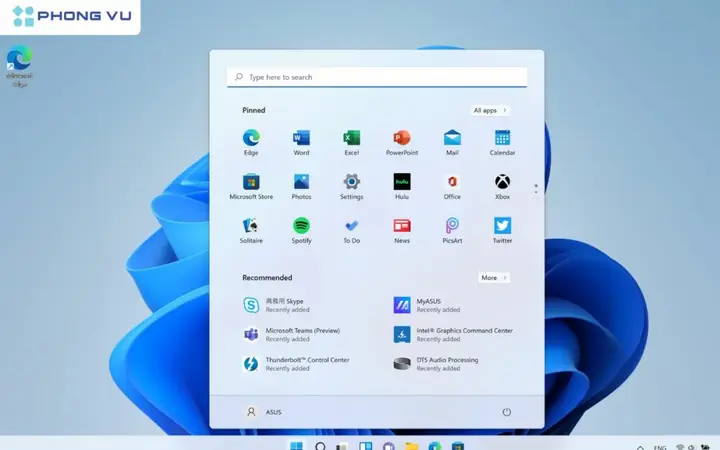The image size is (720, 450).
Task: Open Solitaire from pinned apps
Action: [251, 231]
